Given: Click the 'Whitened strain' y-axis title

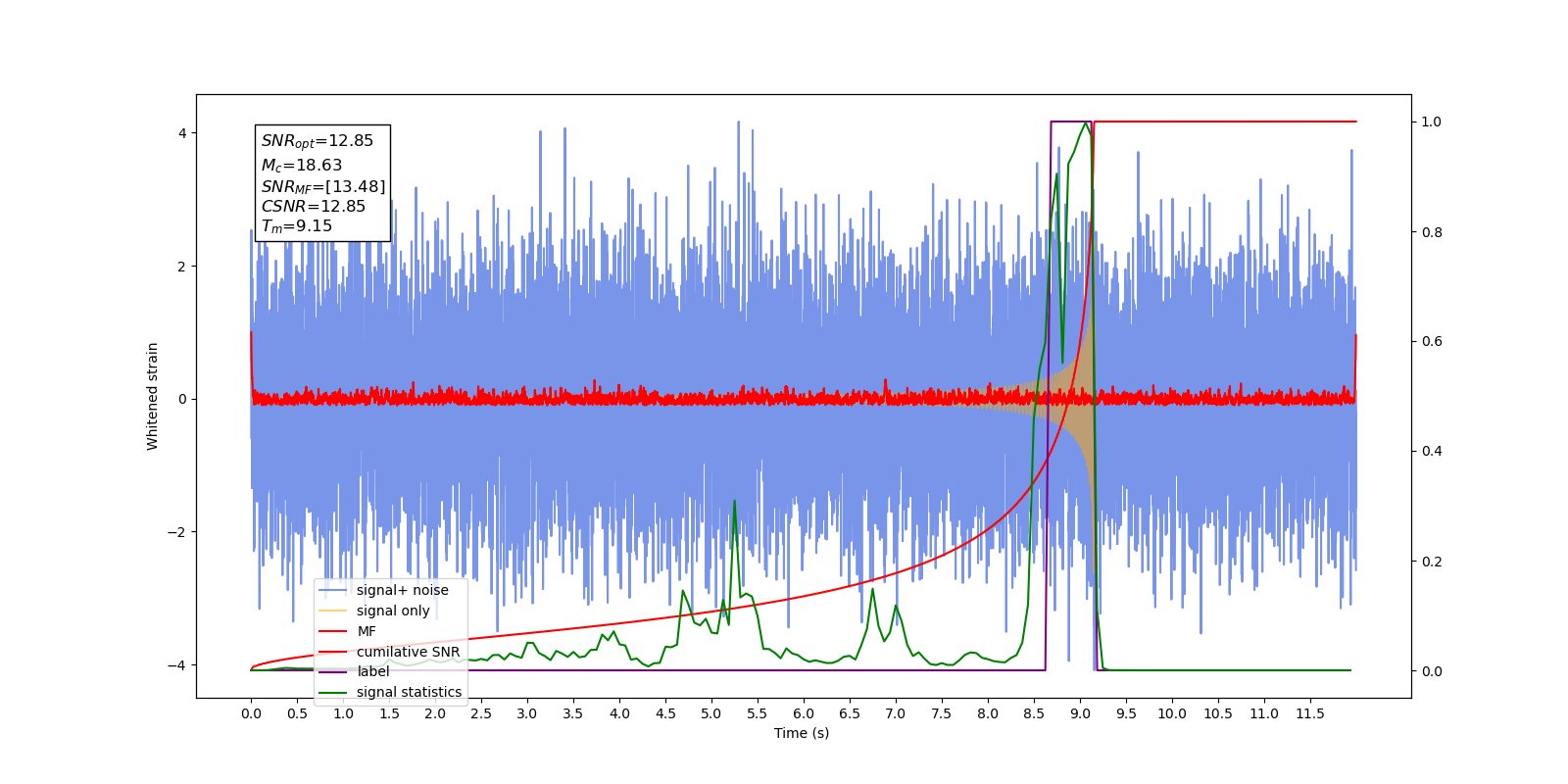Looking at the screenshot, I should click(153, 396).
